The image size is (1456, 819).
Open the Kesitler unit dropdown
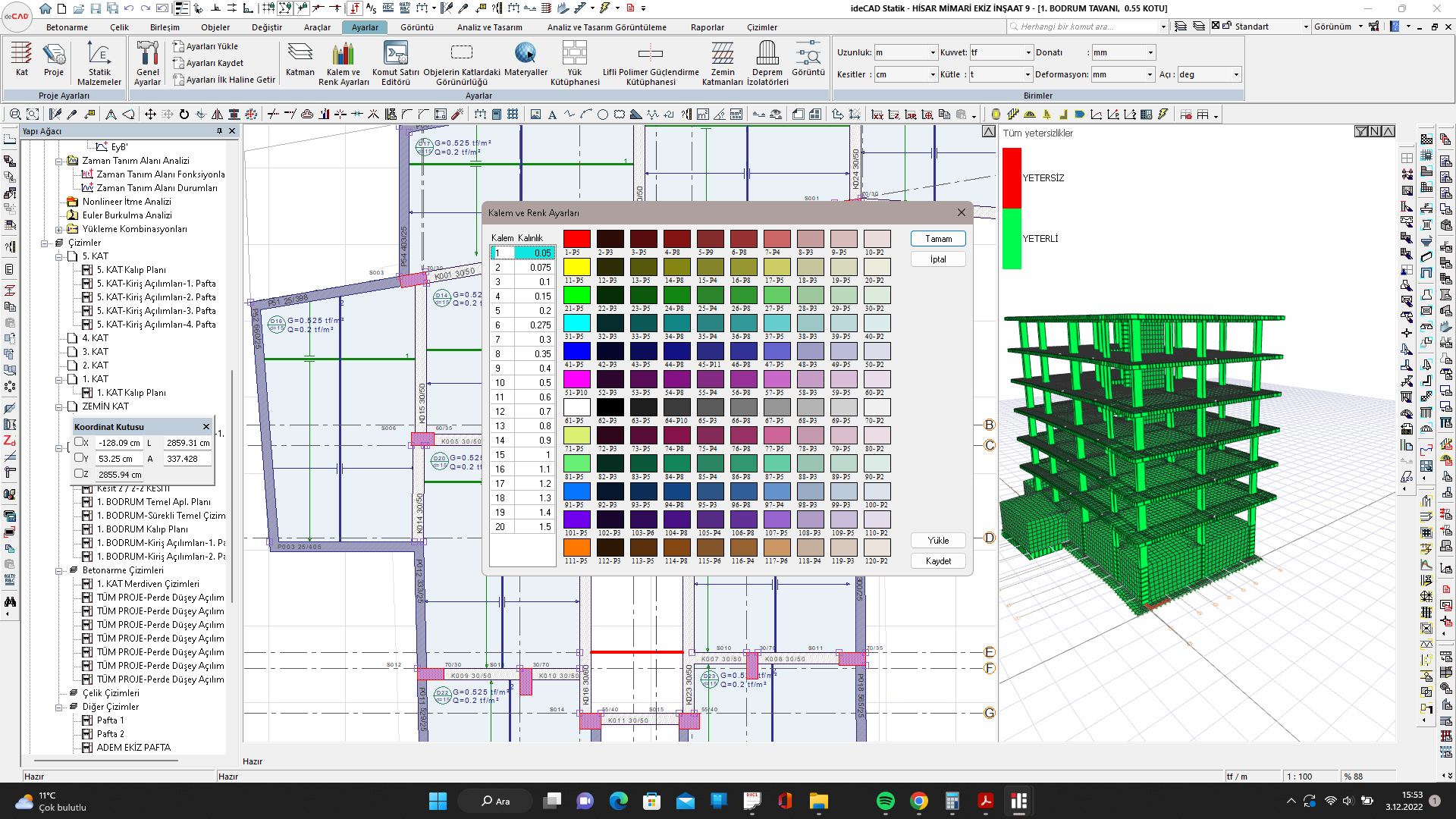933,74
